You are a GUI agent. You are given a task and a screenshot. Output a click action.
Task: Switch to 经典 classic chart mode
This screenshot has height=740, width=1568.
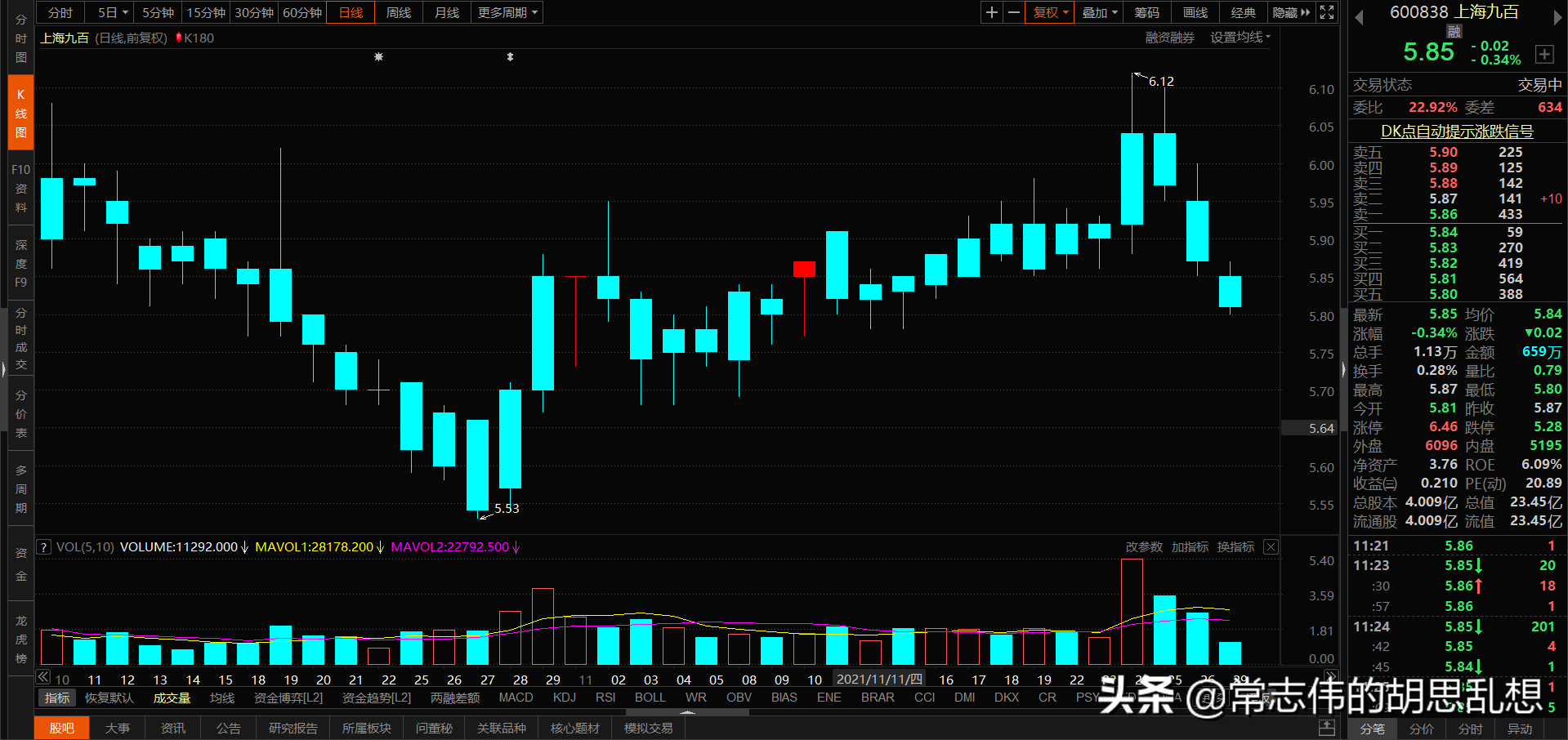click(1243, 12)
